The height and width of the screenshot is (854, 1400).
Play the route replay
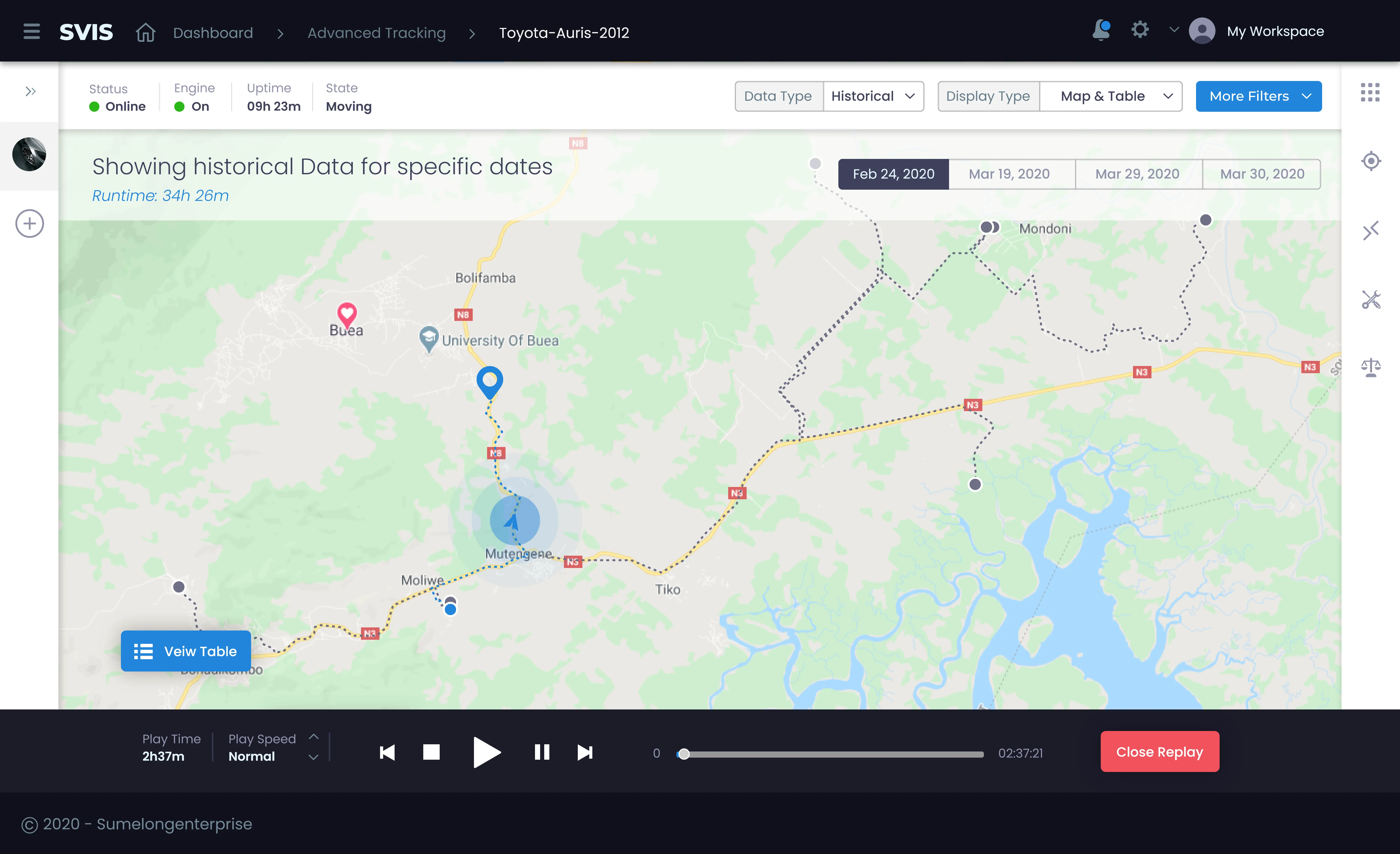(486, 752)
